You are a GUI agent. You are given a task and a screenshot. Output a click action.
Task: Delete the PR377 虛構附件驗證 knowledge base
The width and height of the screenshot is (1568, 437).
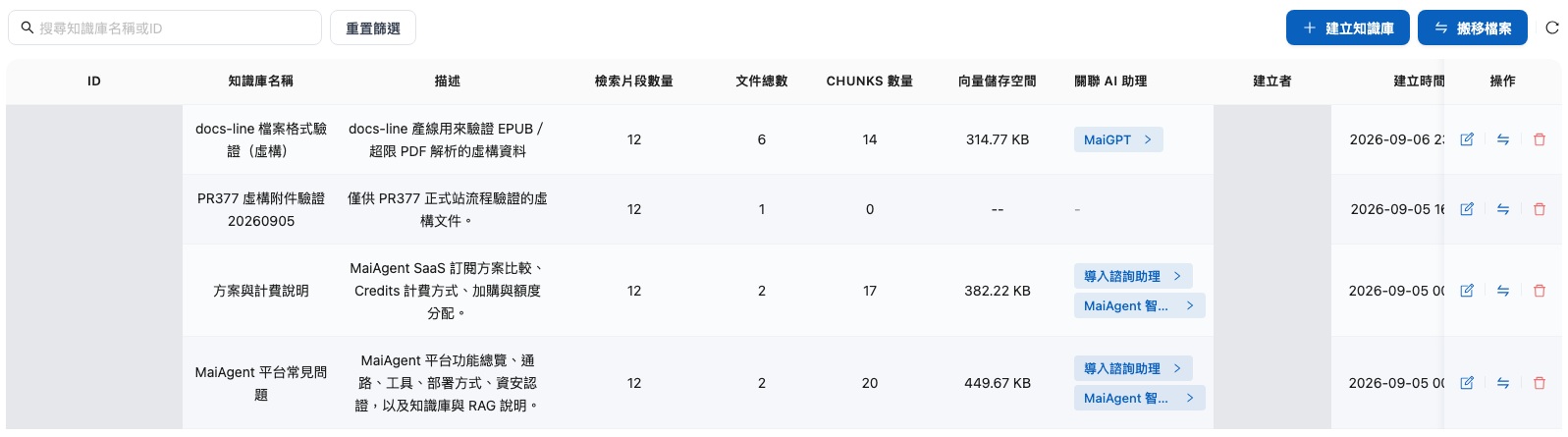[1540, 209]
